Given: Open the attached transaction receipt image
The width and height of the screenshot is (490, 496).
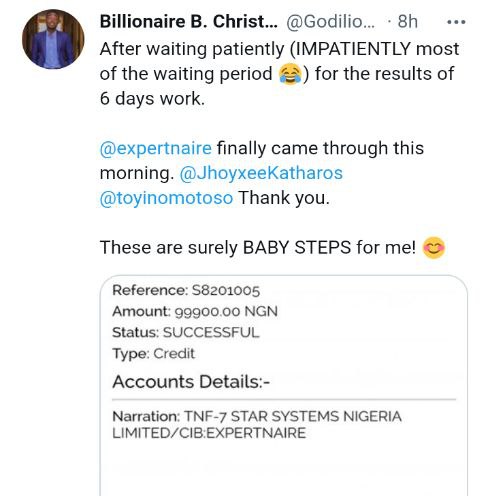Looking at the screenshot, I should click(284, 385).
